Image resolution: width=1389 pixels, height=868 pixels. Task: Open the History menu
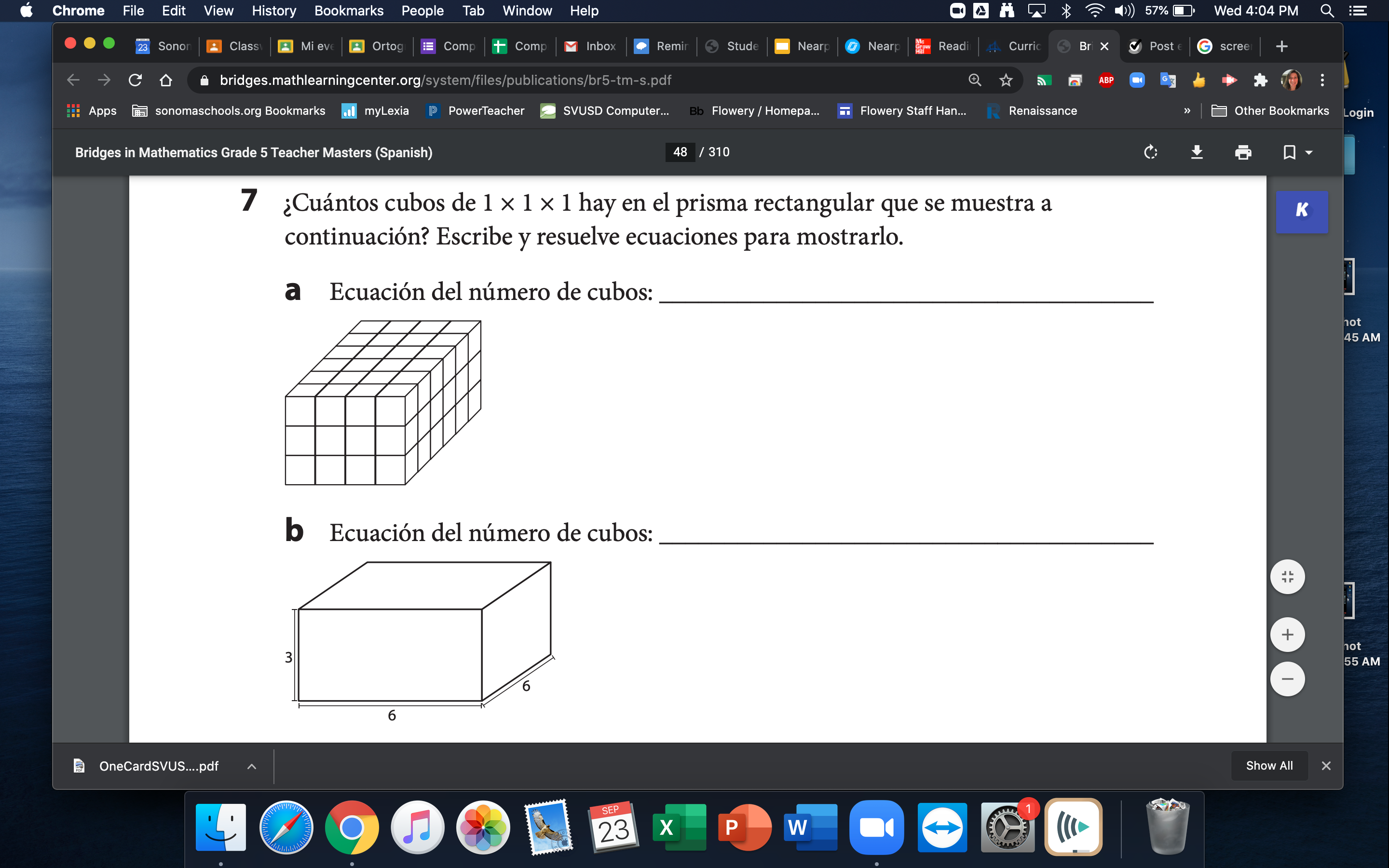[274, 10]
